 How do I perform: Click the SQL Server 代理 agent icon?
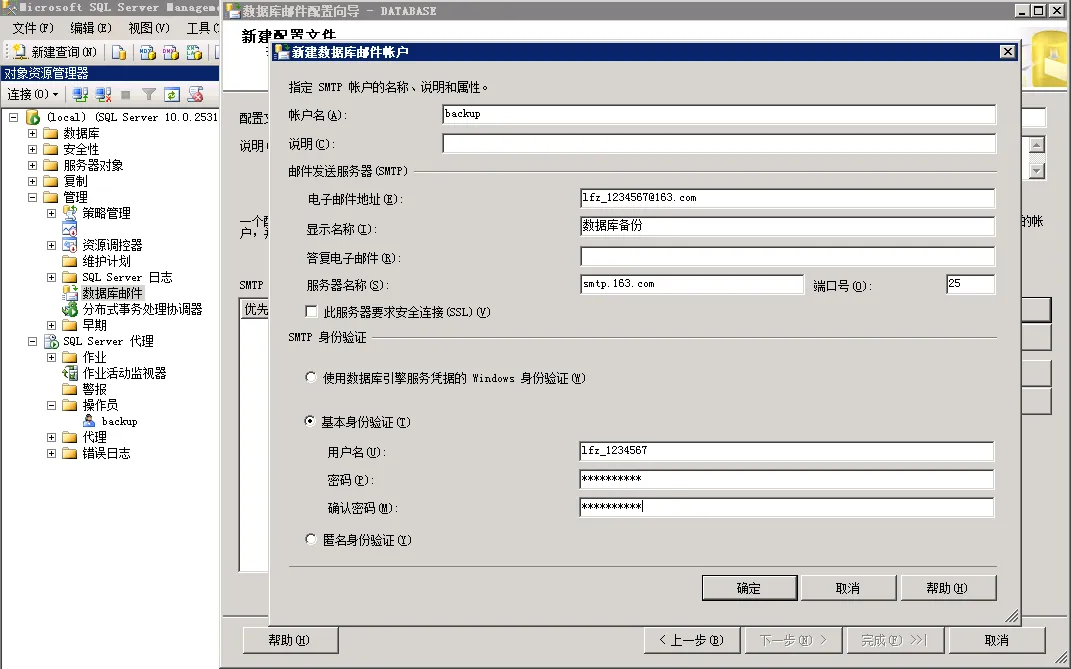click(51, 341)
